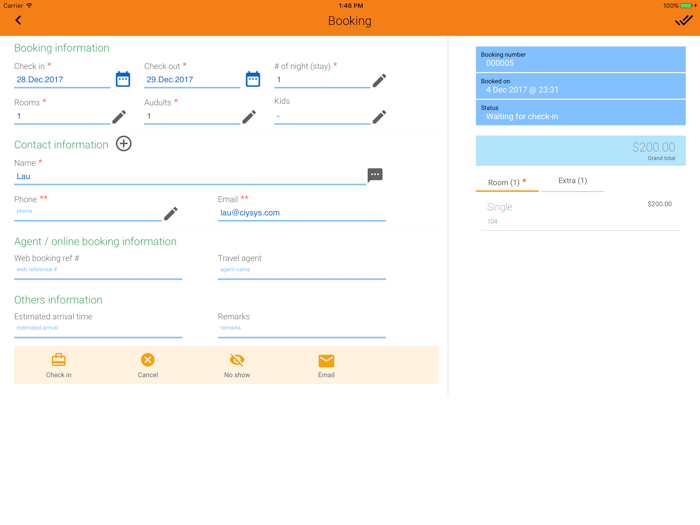
Task: Focus the Estimated arrival time field
Action: tap(98, 330)
